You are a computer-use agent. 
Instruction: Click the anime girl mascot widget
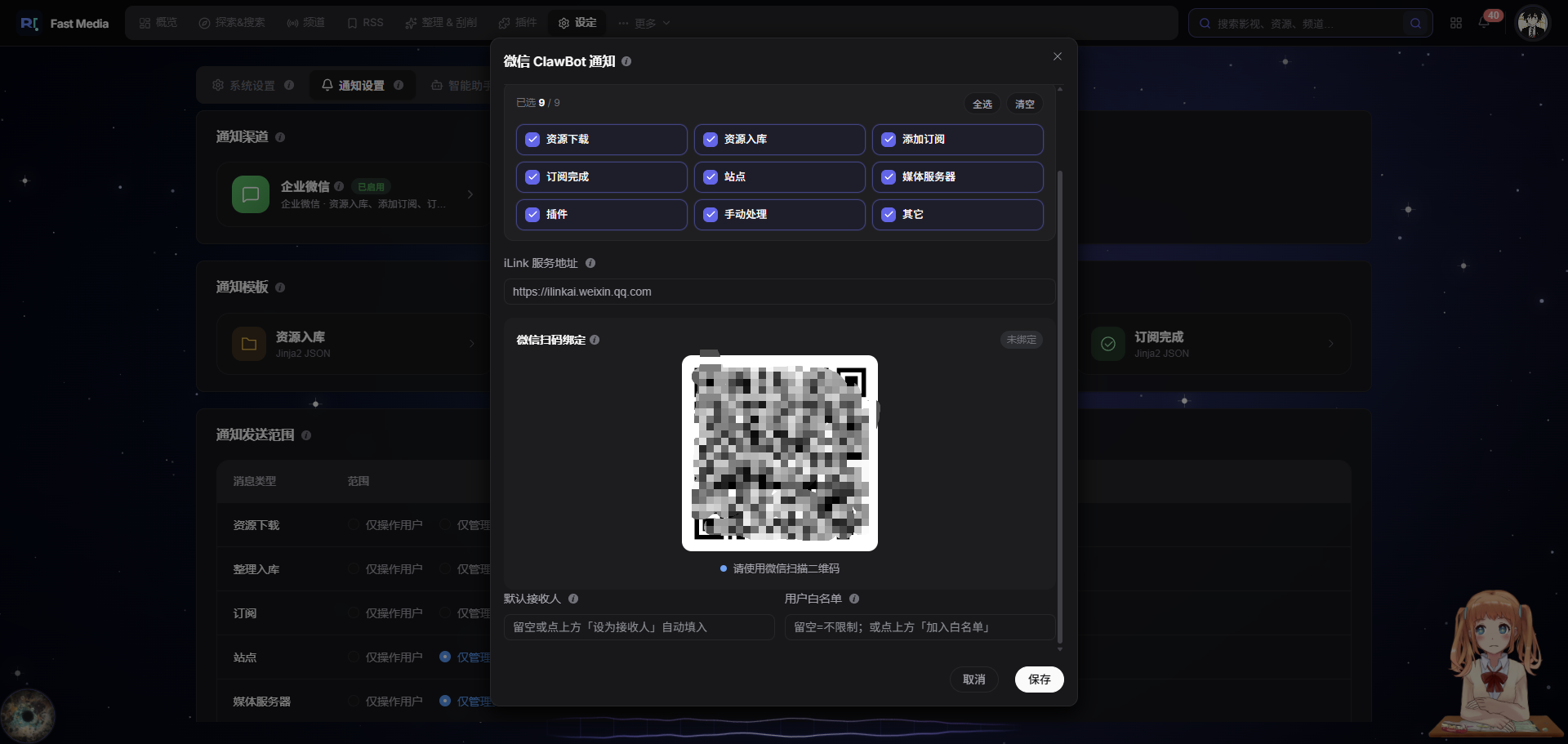click(1498, 663)
